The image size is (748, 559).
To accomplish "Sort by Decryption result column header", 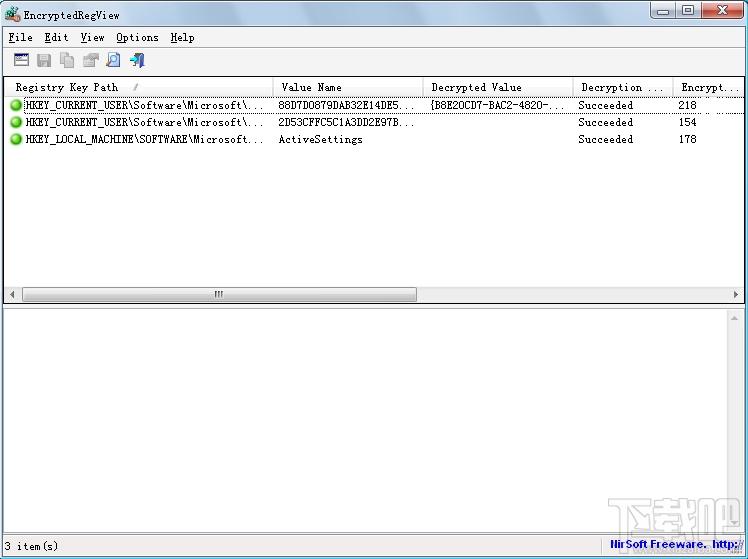I will [623, 87].
